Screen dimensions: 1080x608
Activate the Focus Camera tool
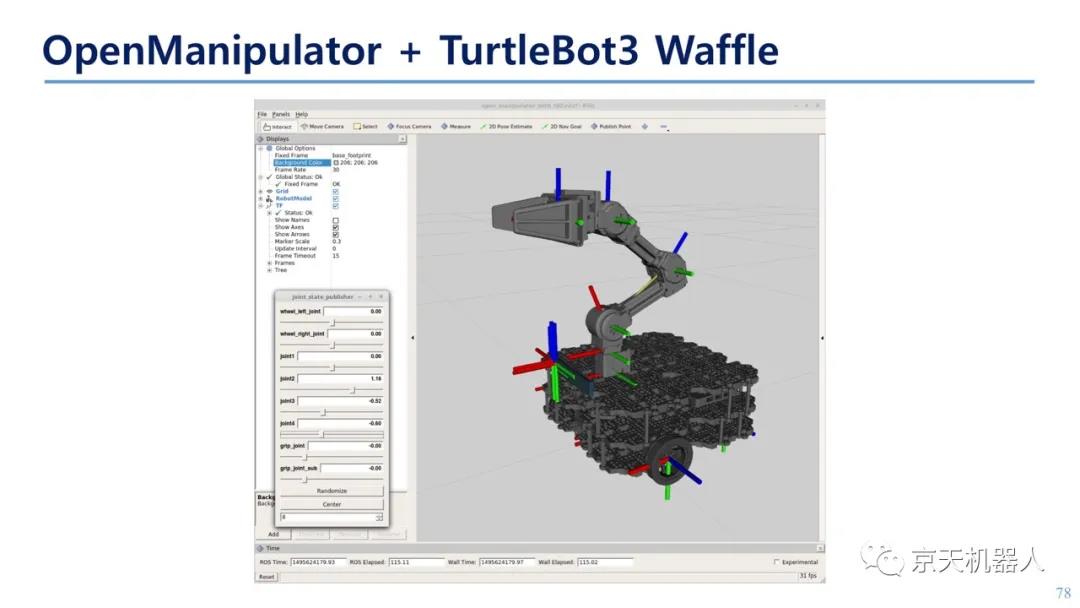click(x=409, y=127)
